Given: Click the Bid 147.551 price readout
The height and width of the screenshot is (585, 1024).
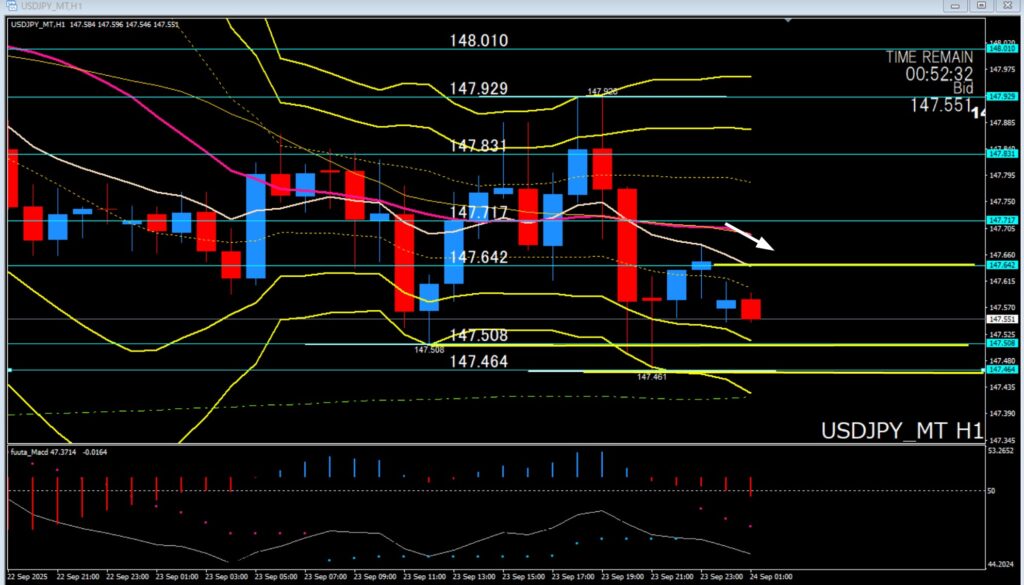Looking at the screenshot, I should click(942, 104).
